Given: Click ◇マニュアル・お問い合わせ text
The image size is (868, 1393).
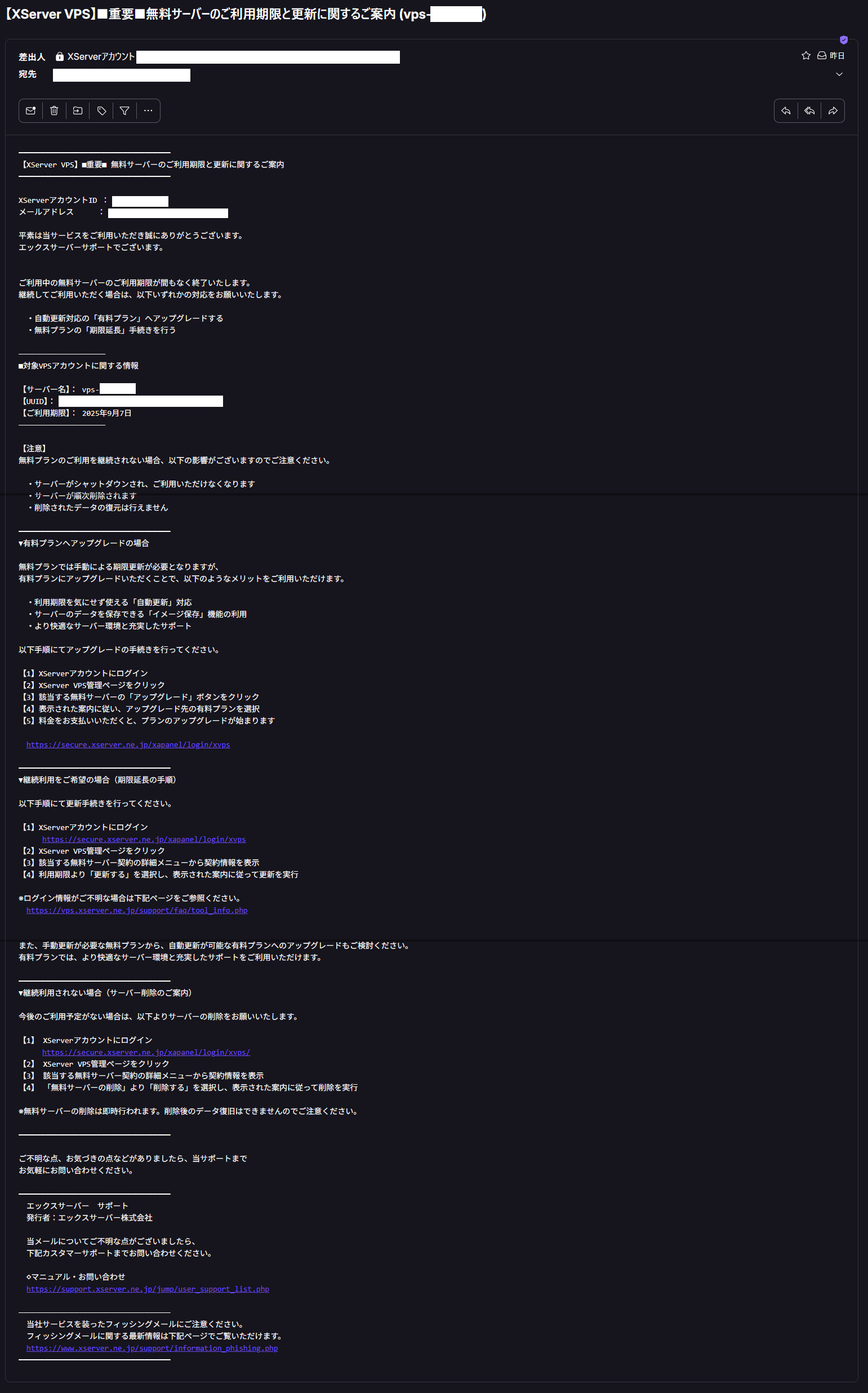Looking at the screenshot, I should pyautogui.click(x=76, y=1277).
